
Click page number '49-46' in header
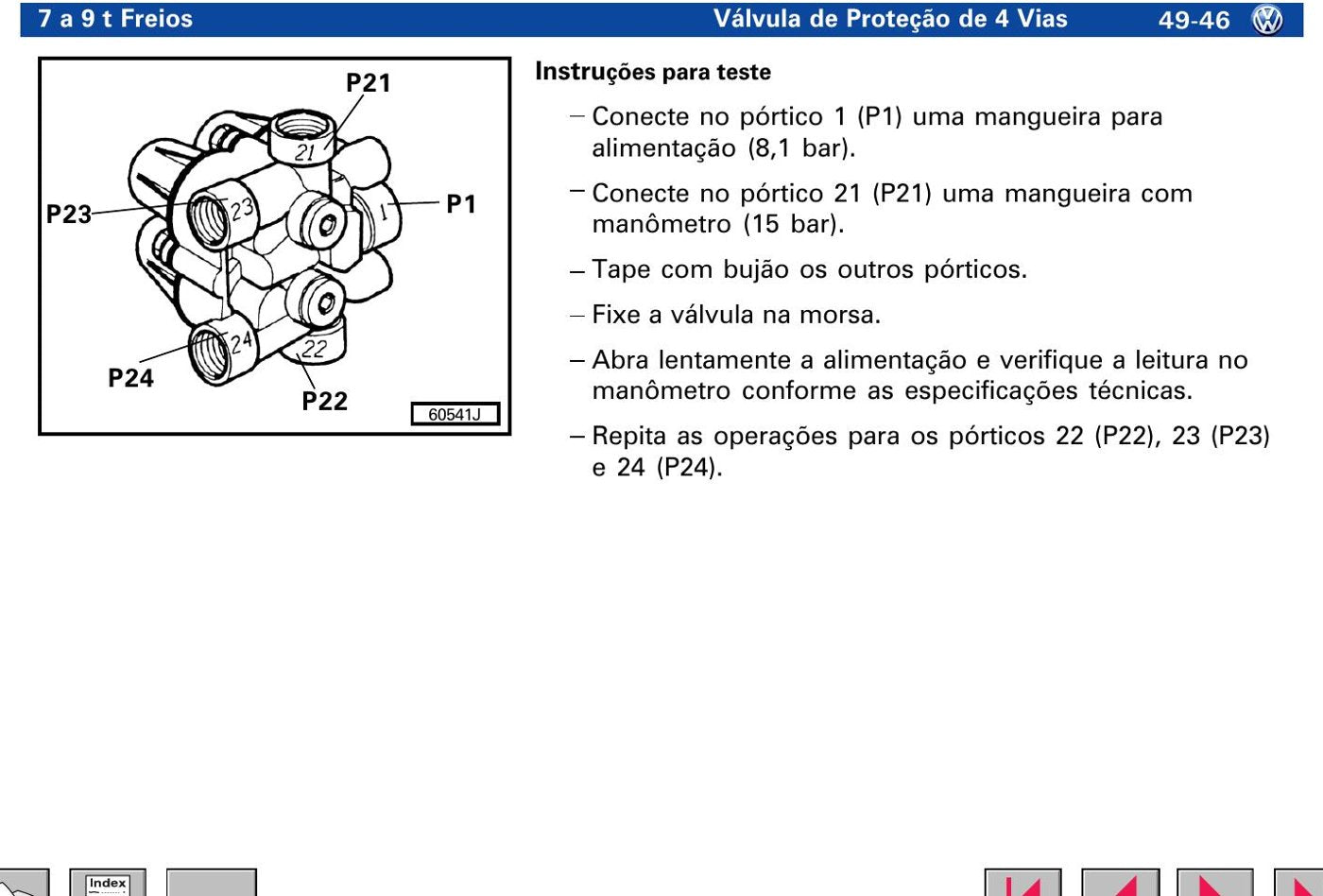click(1194, 20)
